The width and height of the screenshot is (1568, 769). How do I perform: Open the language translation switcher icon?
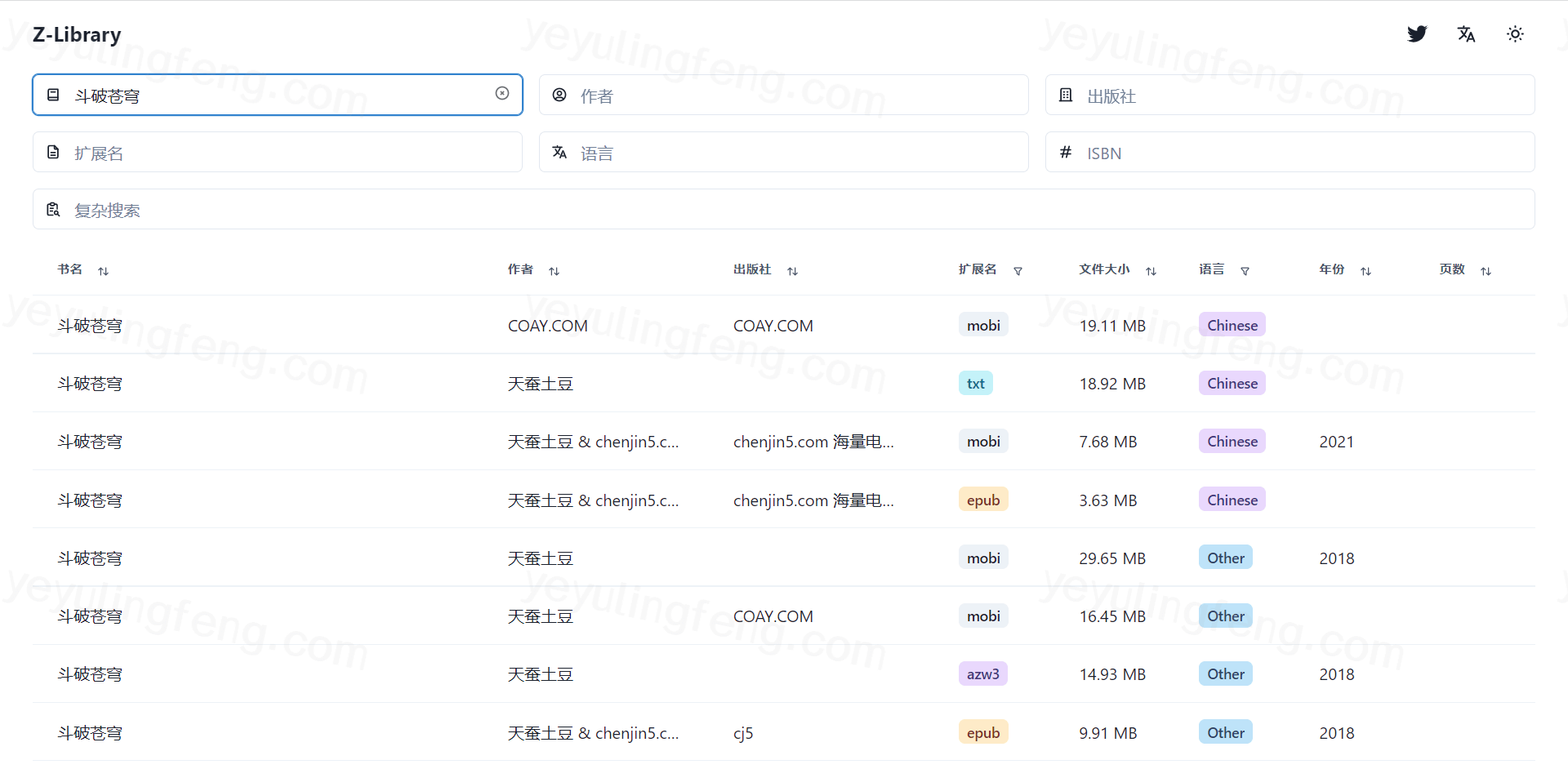(x=1466, y=33)
